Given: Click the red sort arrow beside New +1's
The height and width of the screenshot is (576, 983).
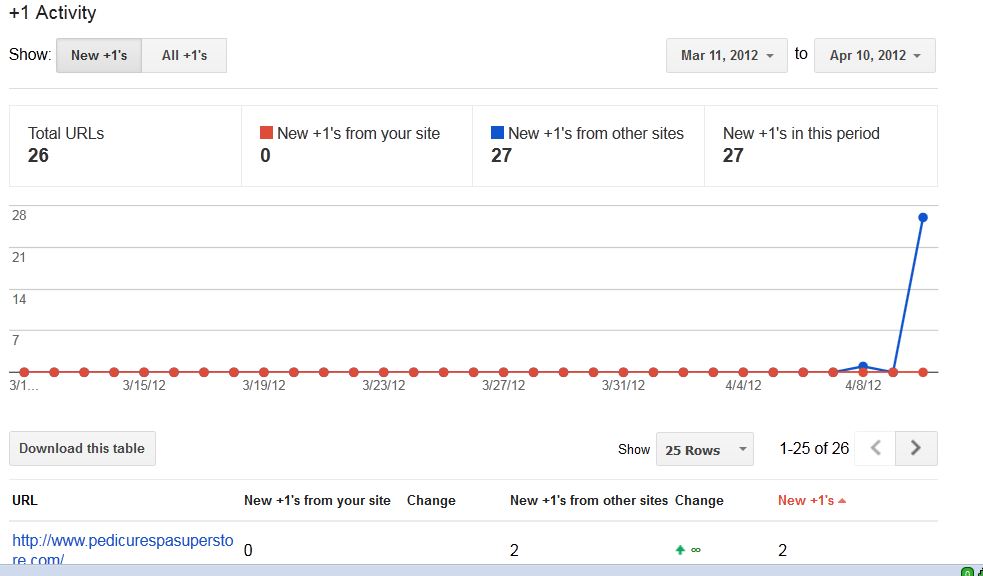Looking at the screenshot, I should pyautogui.click(x=842, y=501).
